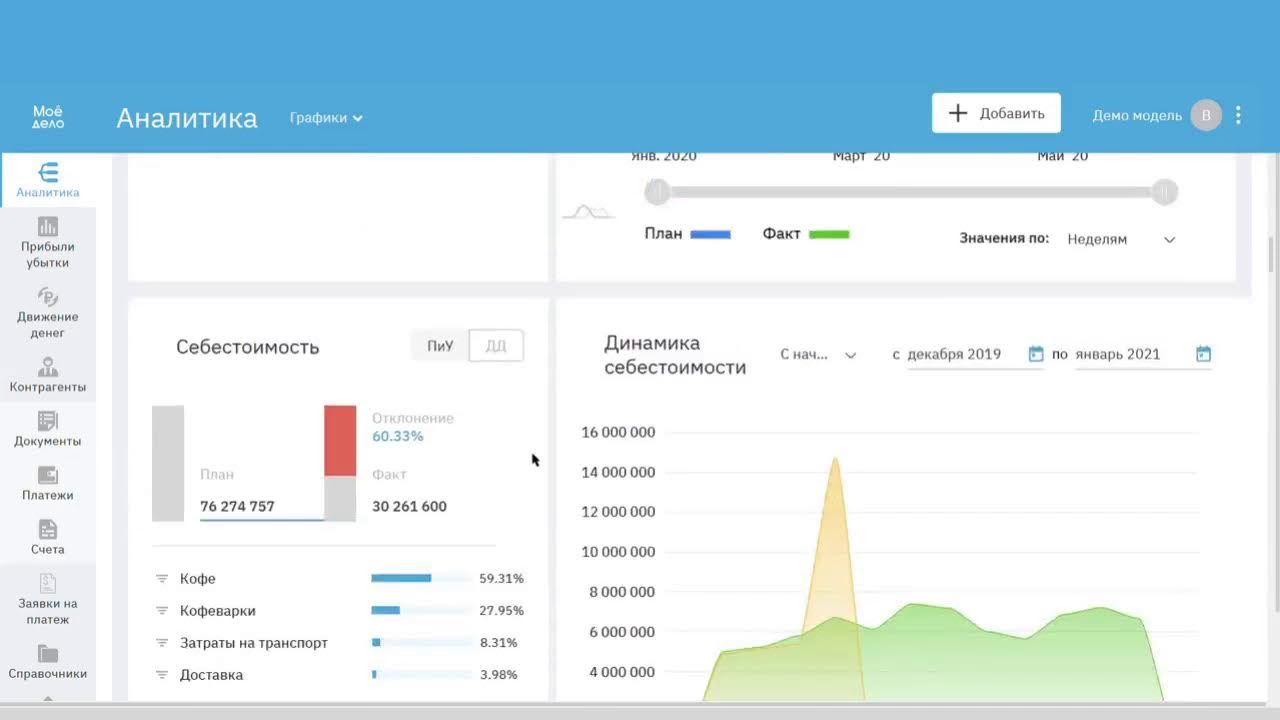Click the filter icon beside Затраты на транспорт
Viewport: 1280px width, 720px height.
coord(161,643)
